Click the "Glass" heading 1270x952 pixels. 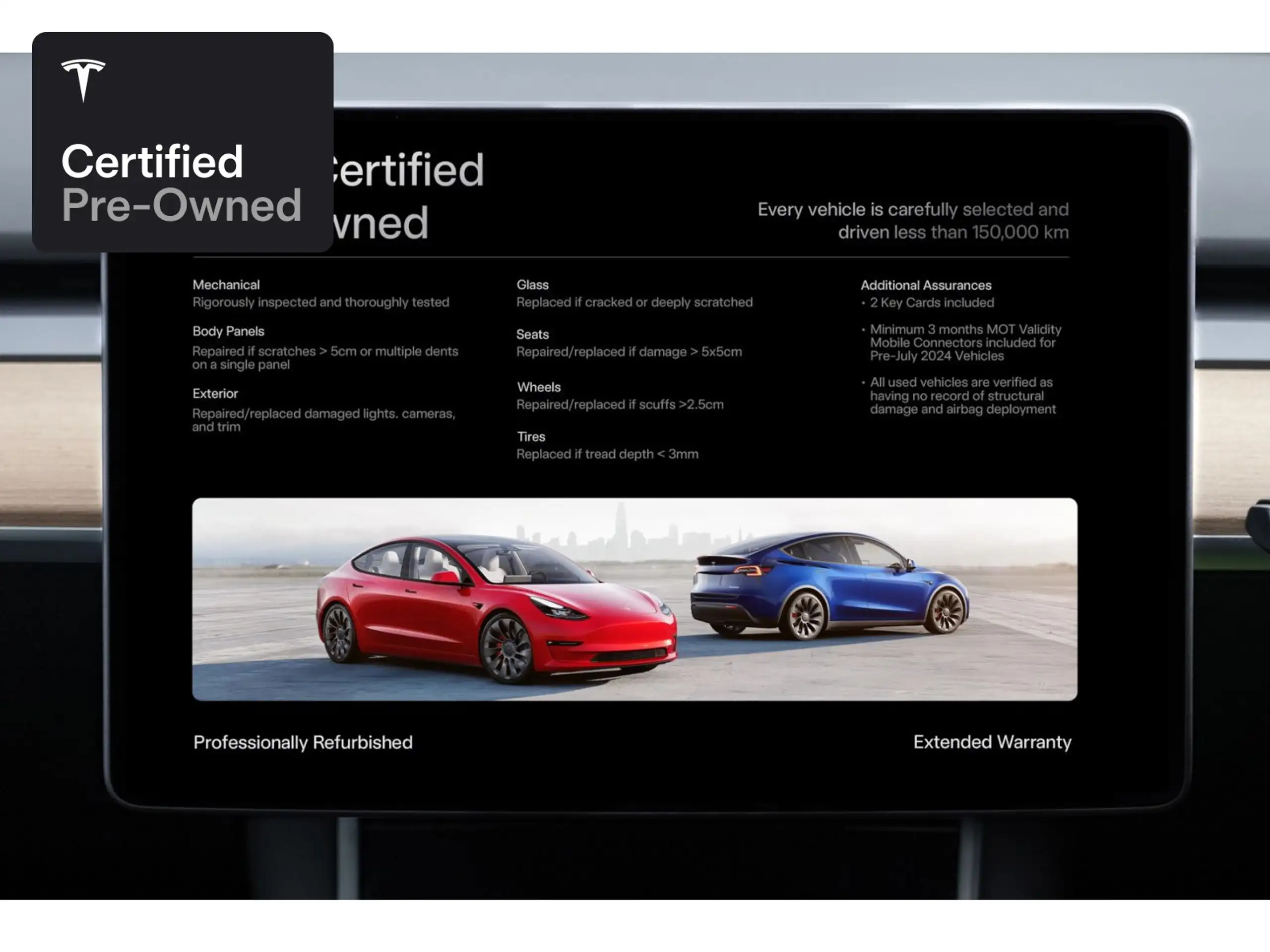click(533, 285)
